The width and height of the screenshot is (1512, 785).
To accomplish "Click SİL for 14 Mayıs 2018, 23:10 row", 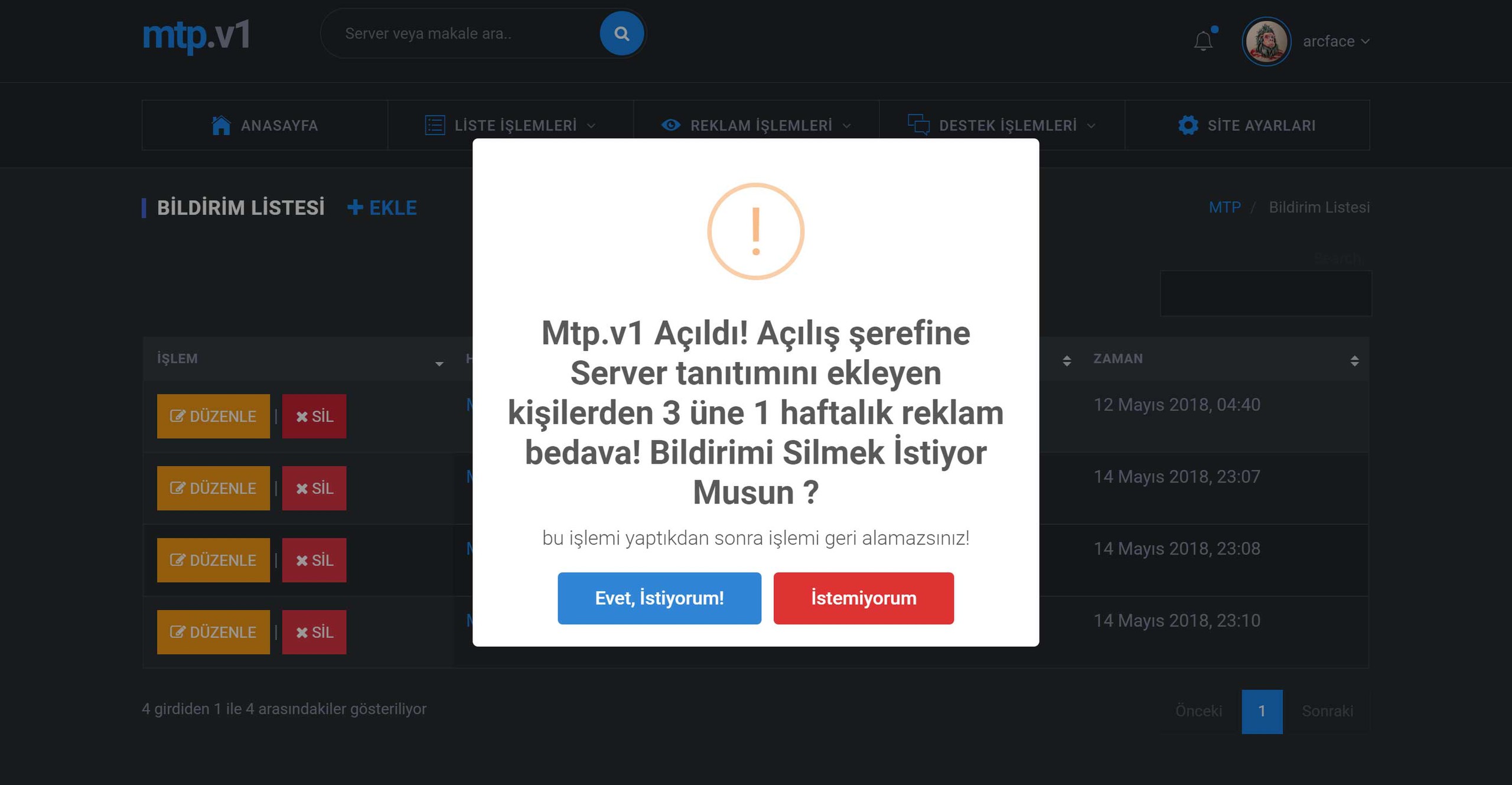I will pyautogui.click(x=314, y=632).
